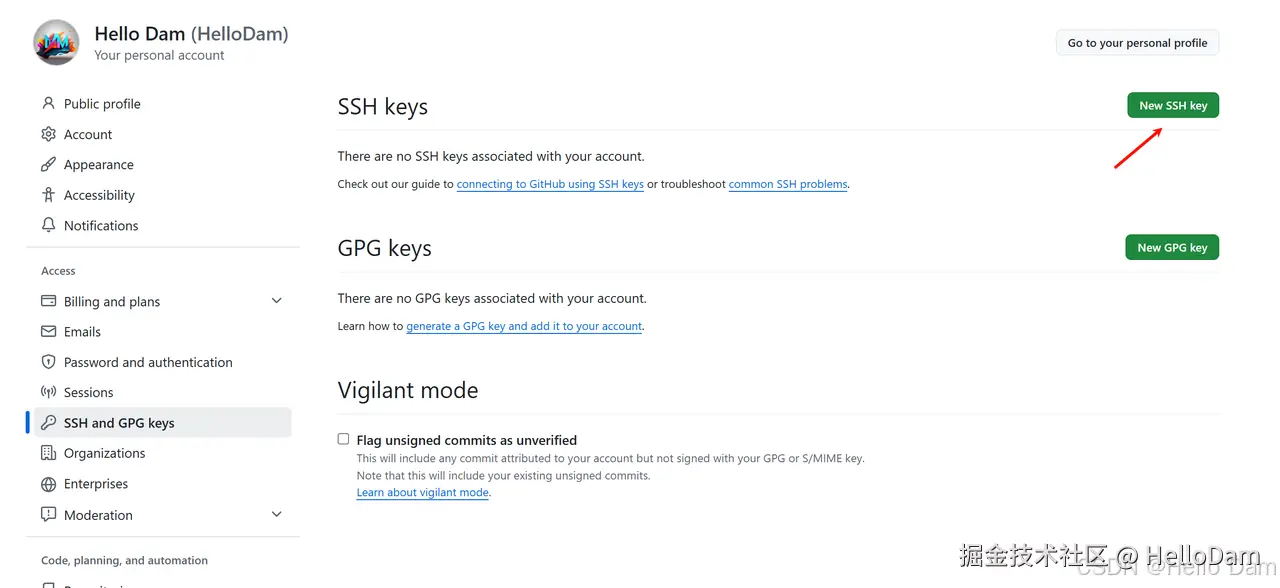Click the bell icon for Notifications
The width and height of the screenshot is (1280, 588).
[x=48, y=226]
